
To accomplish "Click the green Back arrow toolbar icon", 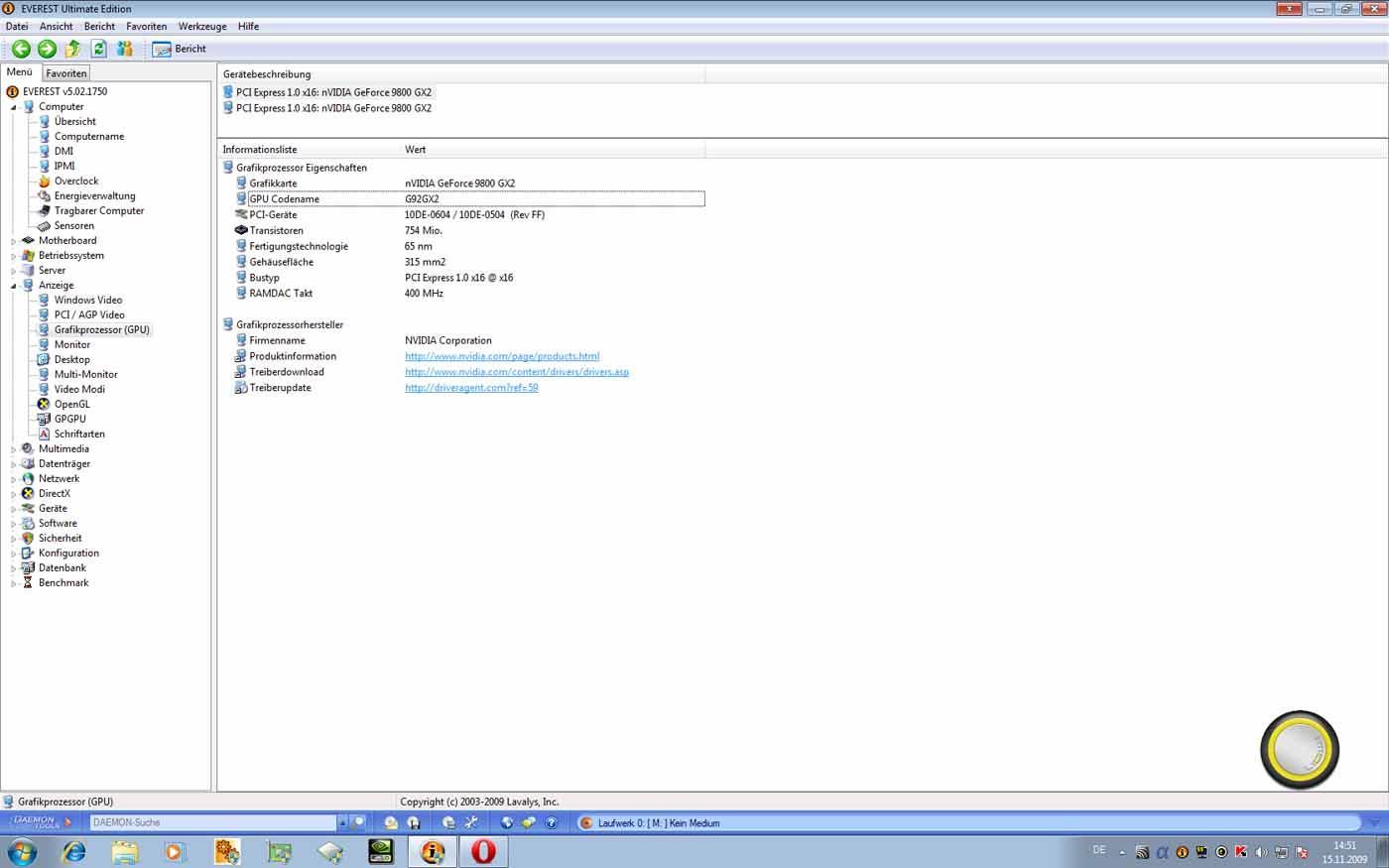I will 21,49.
